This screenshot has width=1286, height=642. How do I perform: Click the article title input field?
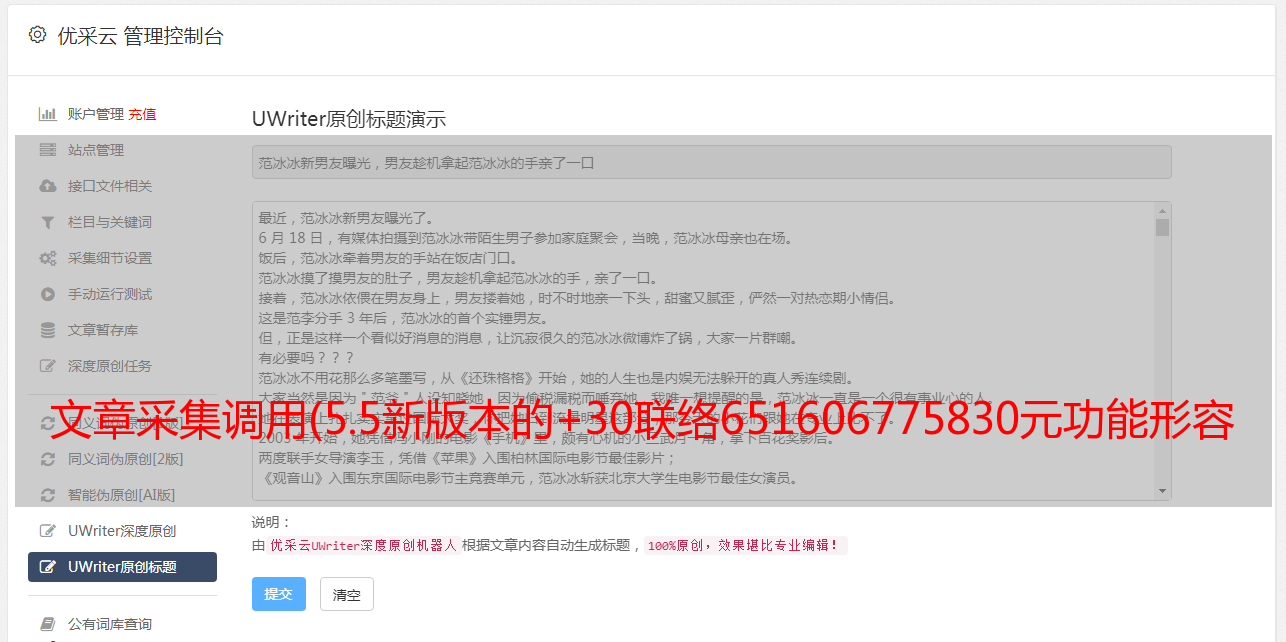(x=711, y=162)
